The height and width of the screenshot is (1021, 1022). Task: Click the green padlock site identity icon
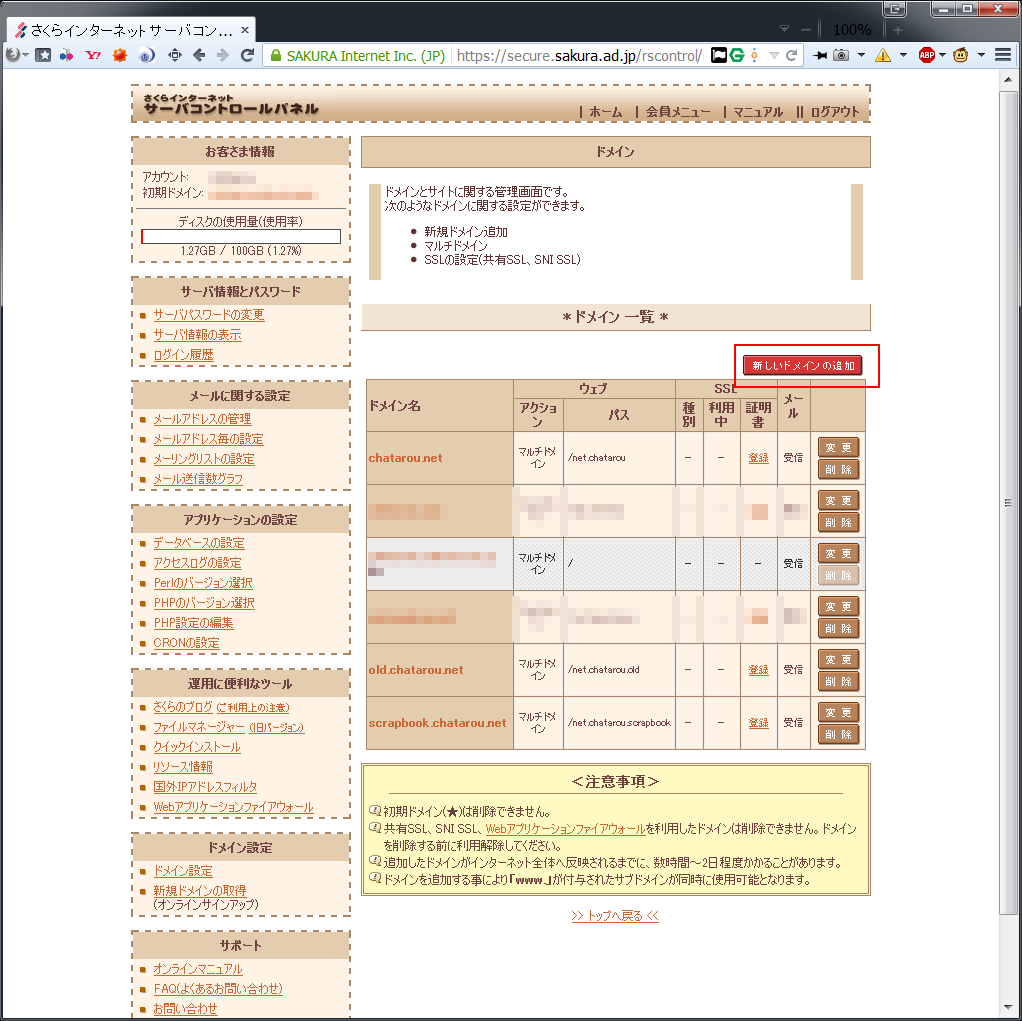276,55
